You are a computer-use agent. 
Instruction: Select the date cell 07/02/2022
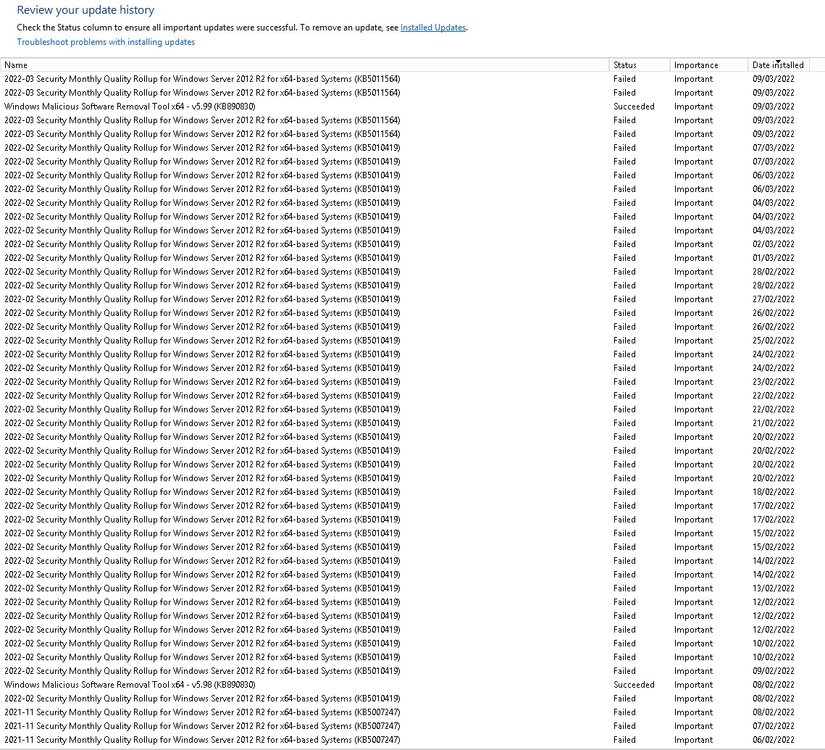tap(773, 726)
